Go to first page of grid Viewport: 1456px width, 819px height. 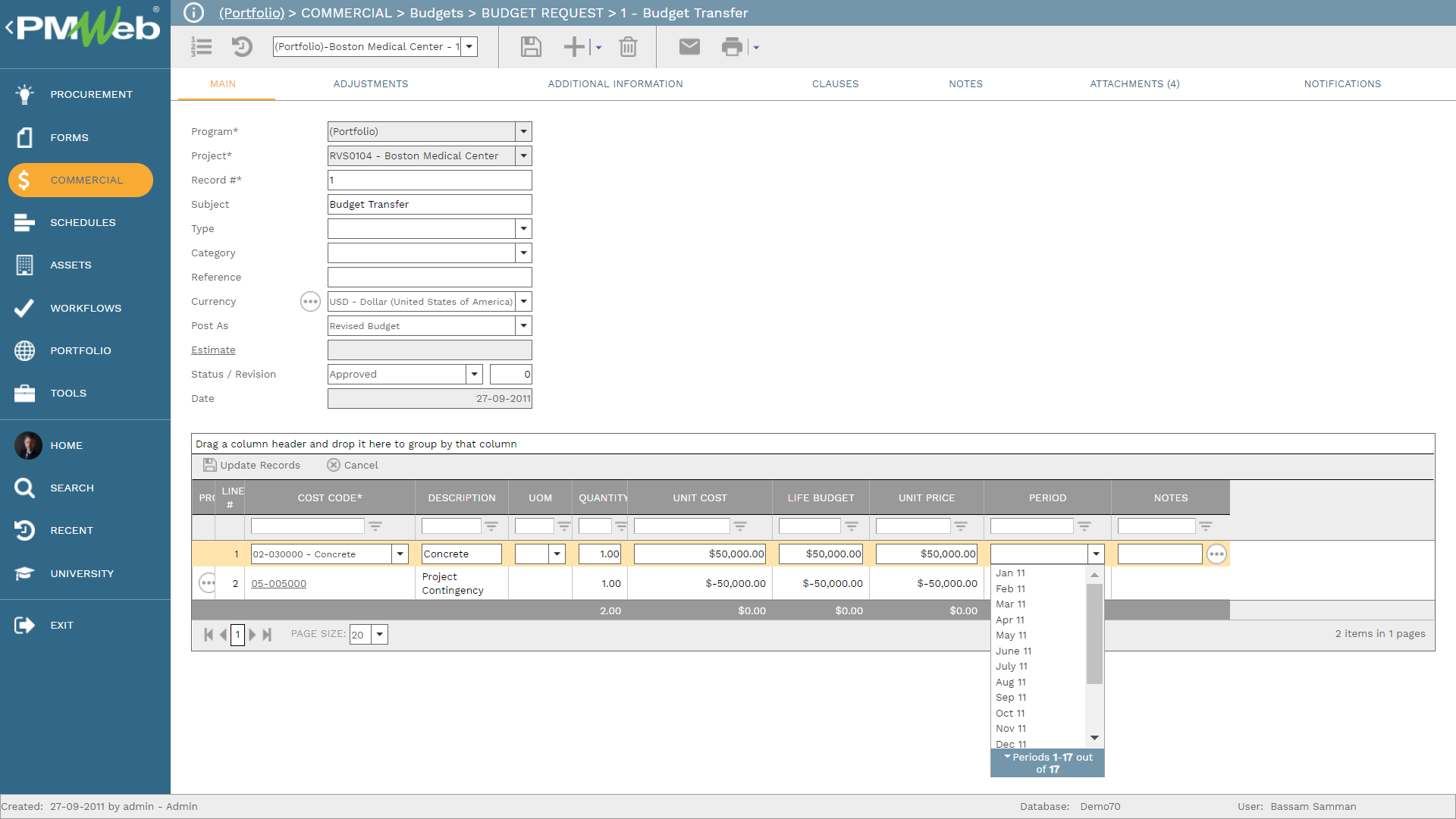209,635
